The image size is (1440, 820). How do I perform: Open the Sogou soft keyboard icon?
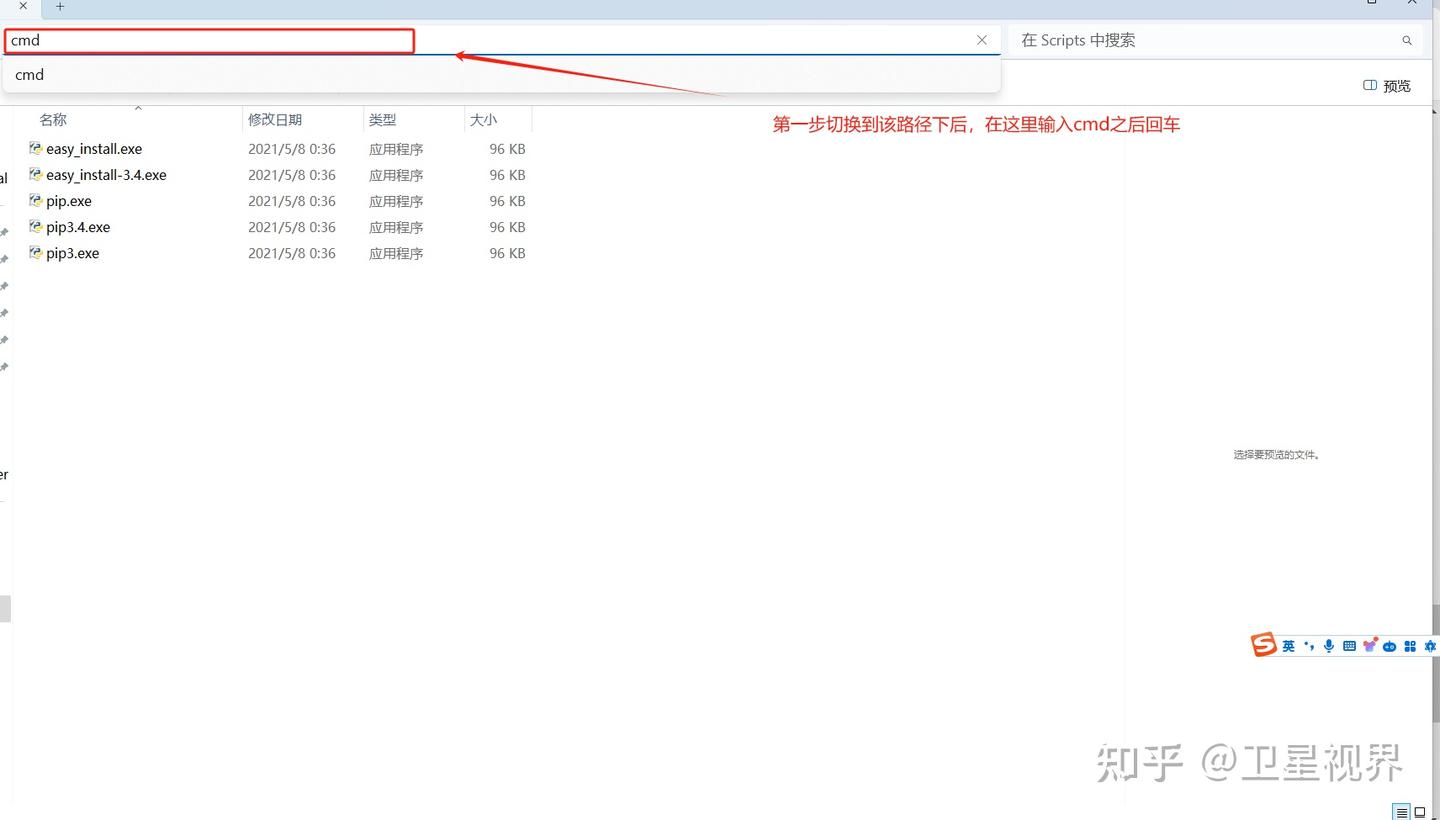[x=1349, y=645]
